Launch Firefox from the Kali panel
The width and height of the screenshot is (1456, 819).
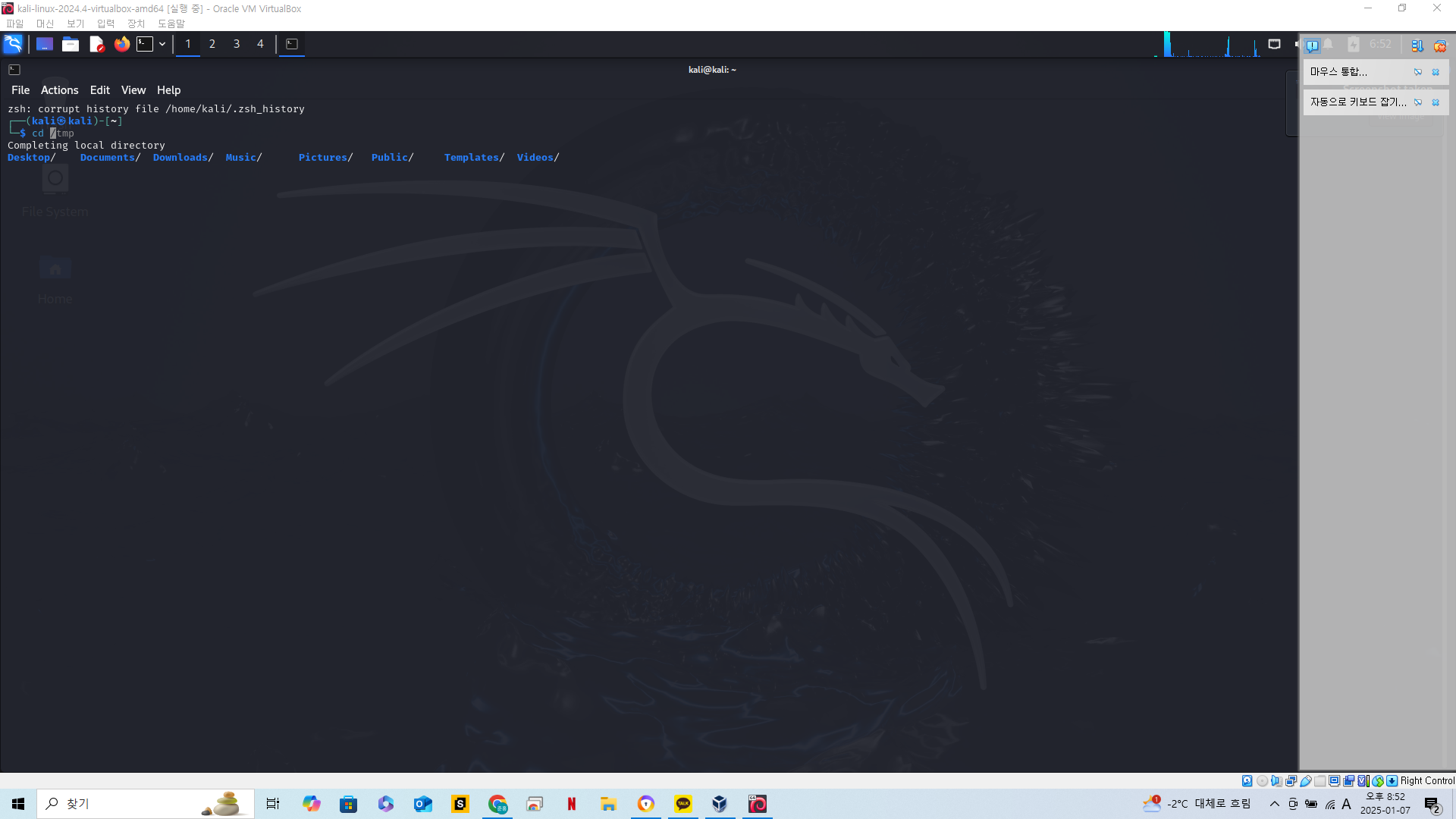[x=121, y=44]
